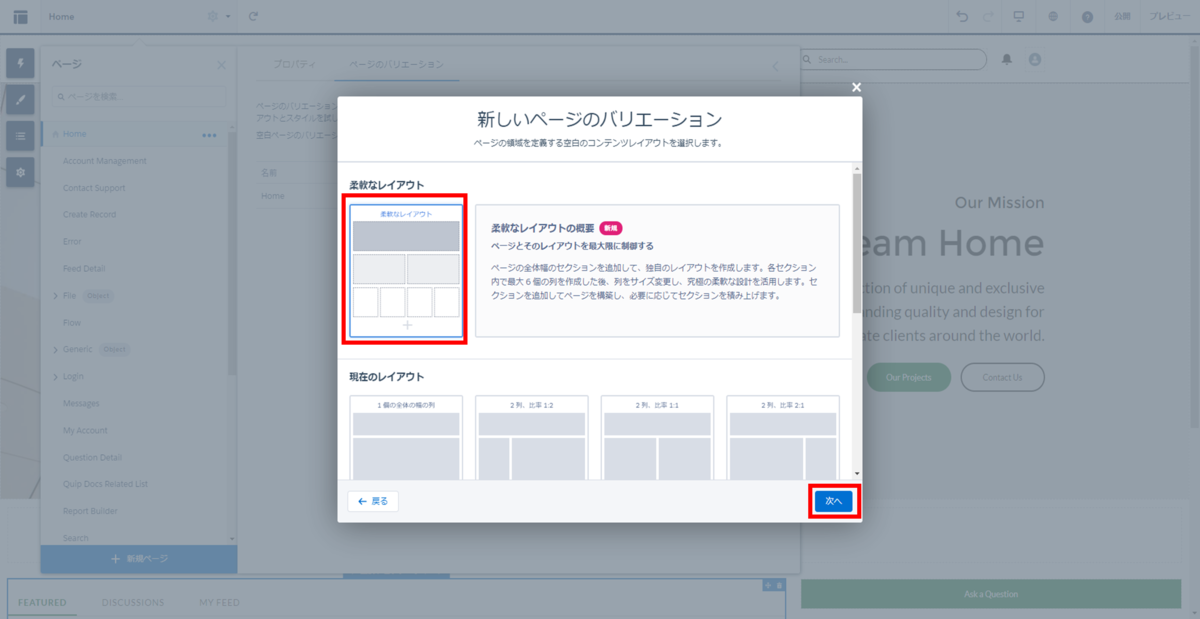Click the Home row under 名前 column
This screenshot has height=619, width=1200.
273,196
